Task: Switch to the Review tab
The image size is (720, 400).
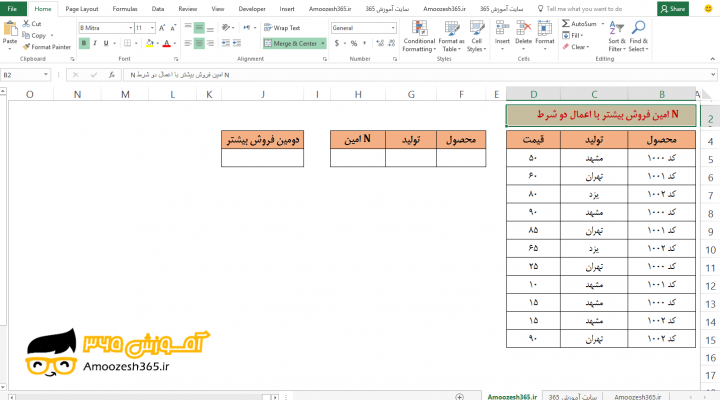Action: (x=187, y=9)
